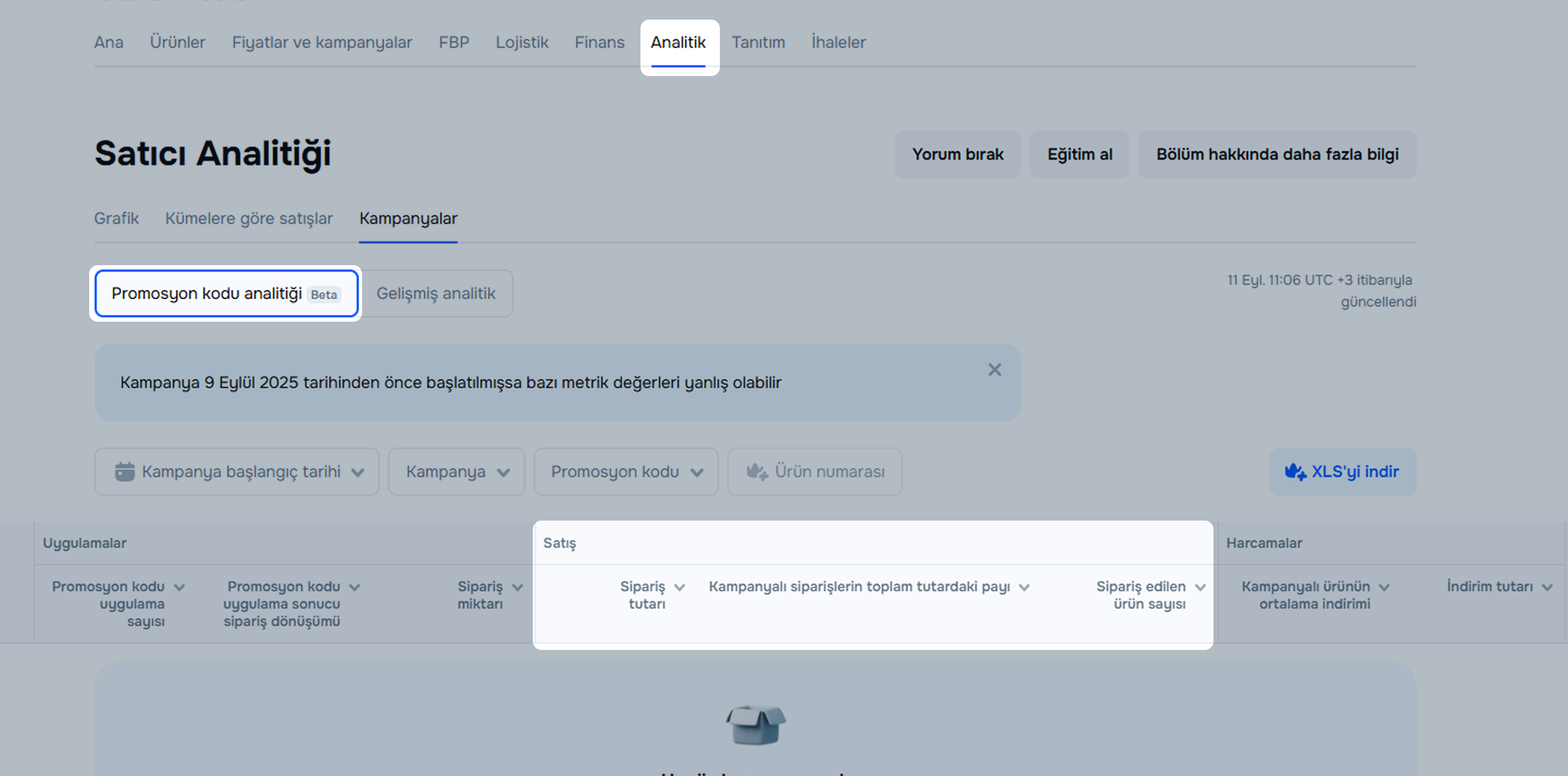This screenshot has width=1568, height=776.
Task: Select Gelişmiş analitik toggle option
Action: point(436,293)
